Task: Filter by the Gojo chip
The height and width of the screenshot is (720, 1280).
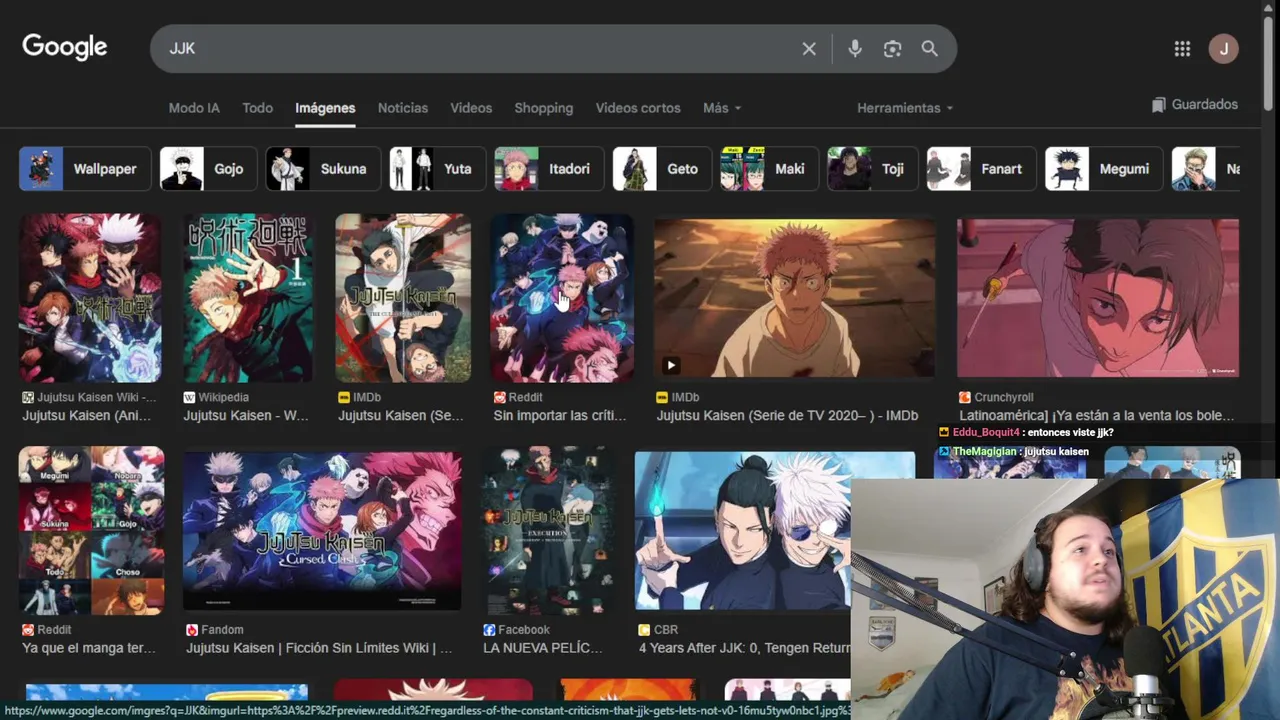Action: [x=208, y=169]
